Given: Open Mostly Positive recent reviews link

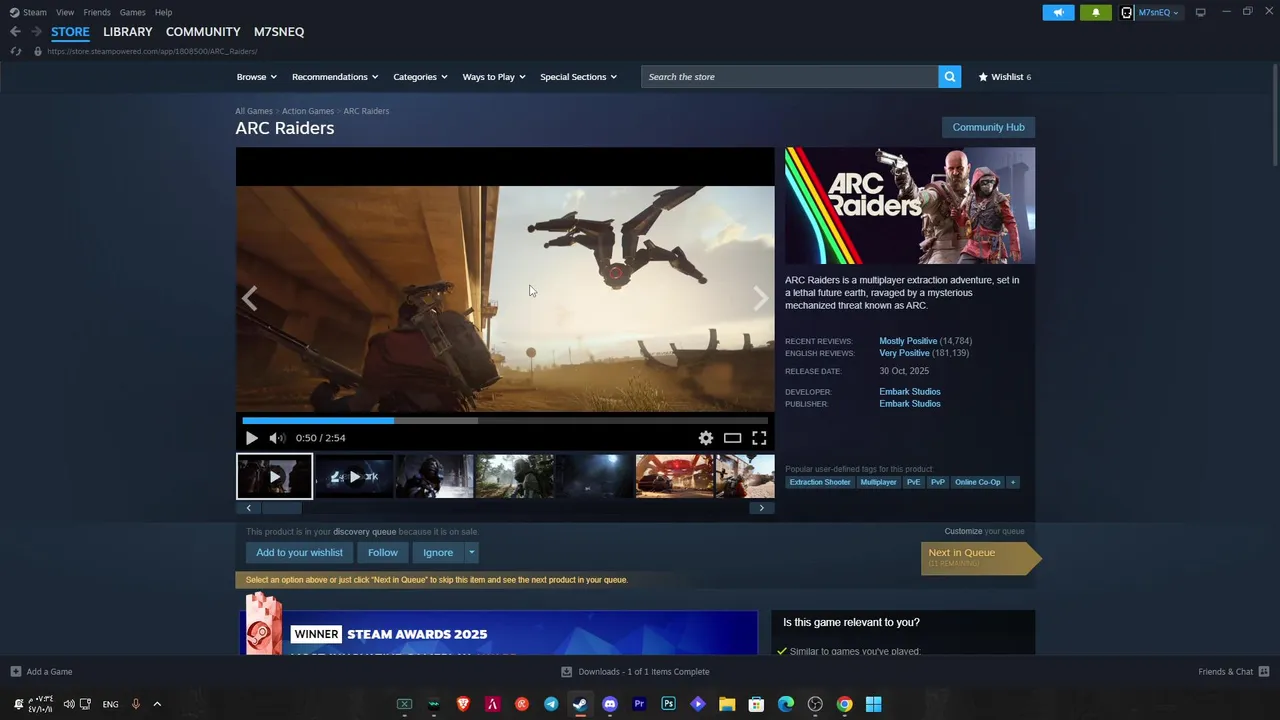Looking at the screenshot, I should tap(908, 341).
